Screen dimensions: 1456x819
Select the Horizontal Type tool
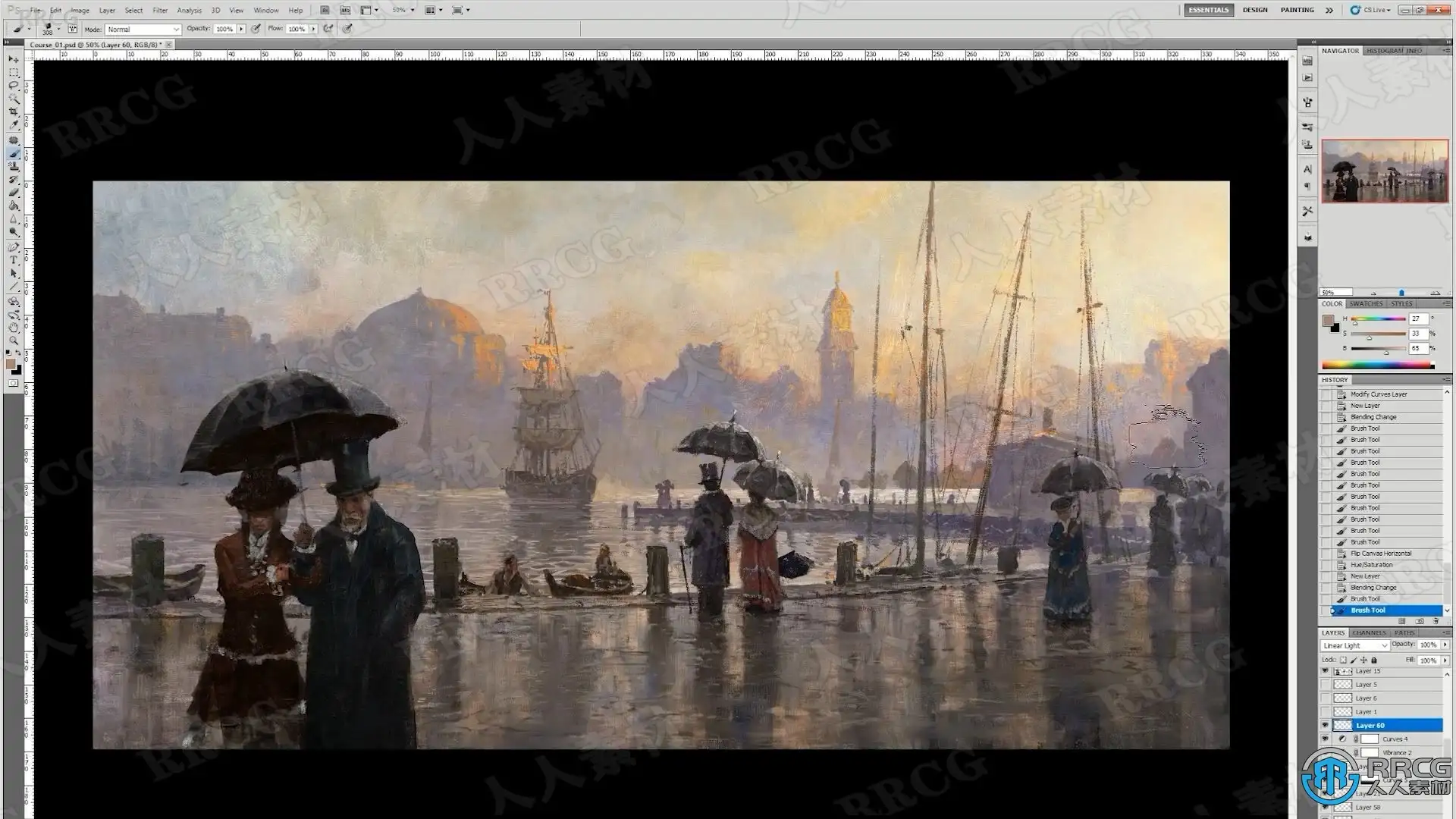point(14,260)
